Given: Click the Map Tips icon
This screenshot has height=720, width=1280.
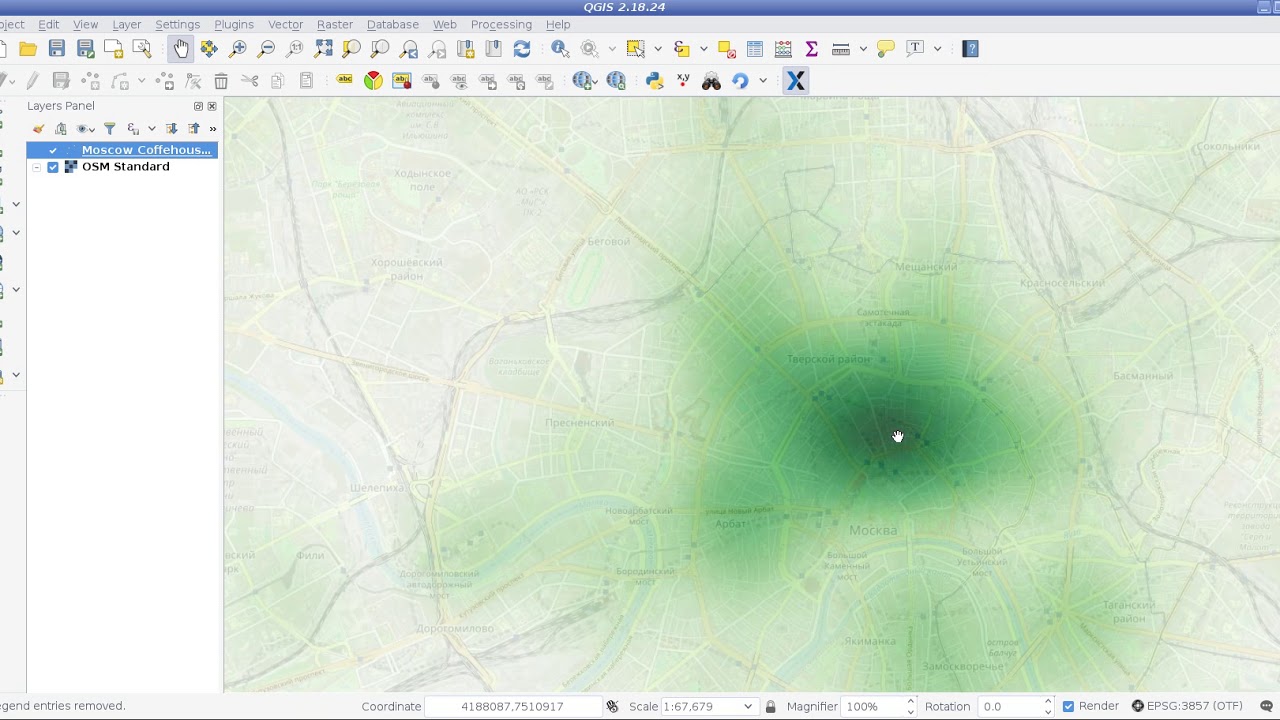Looking at the screenshot, I should 885,48.
